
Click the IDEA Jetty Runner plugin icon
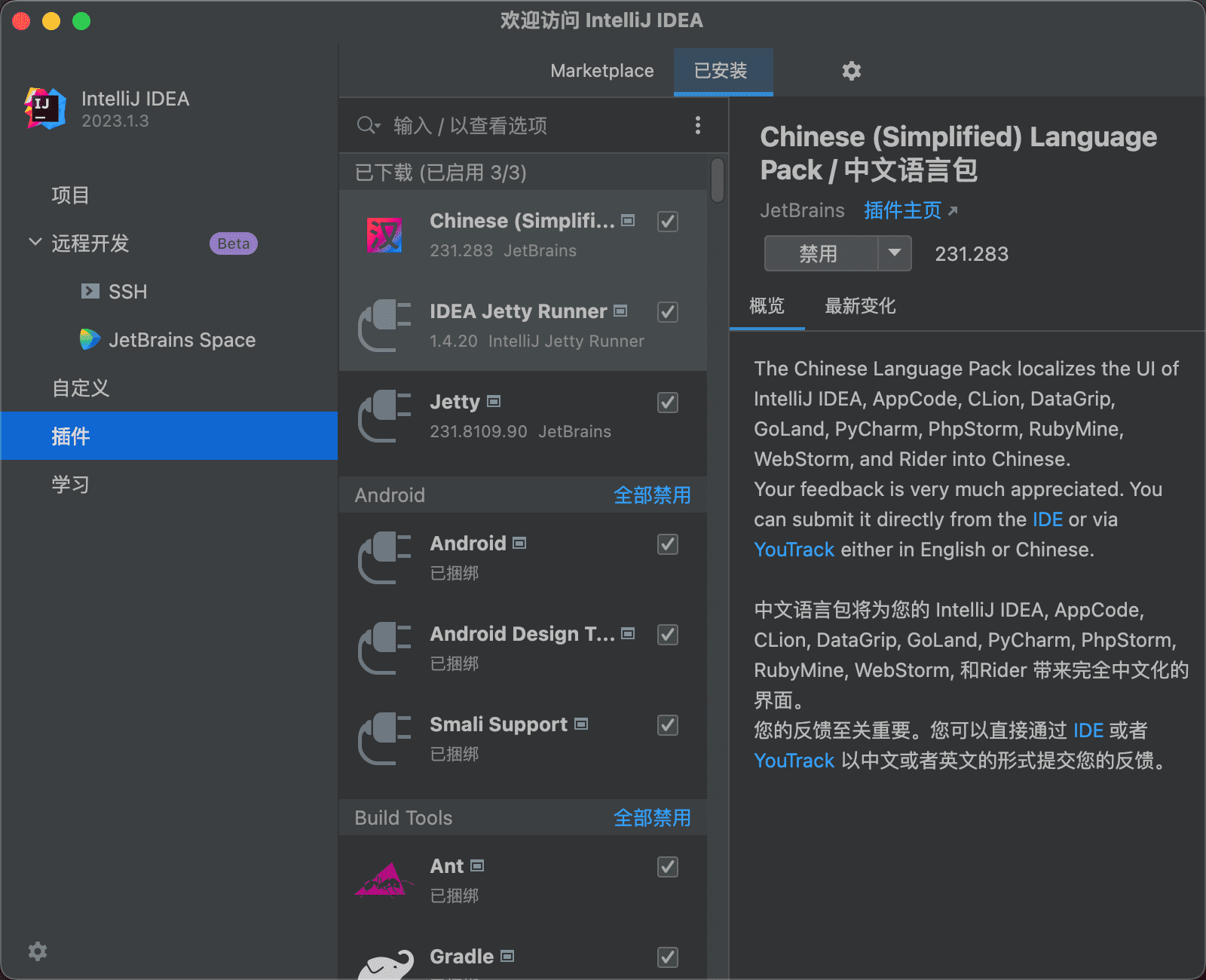point(384,326)
